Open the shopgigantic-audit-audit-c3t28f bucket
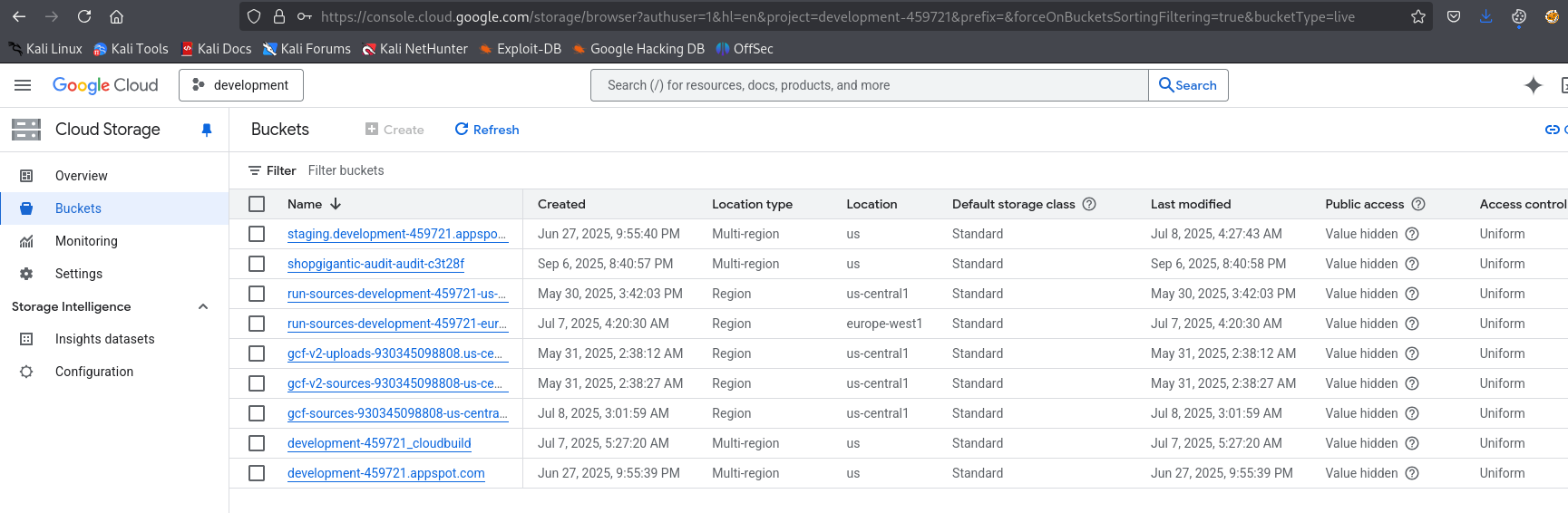The height and width of the screenshot is (513, 1568). tap(375, 264)
